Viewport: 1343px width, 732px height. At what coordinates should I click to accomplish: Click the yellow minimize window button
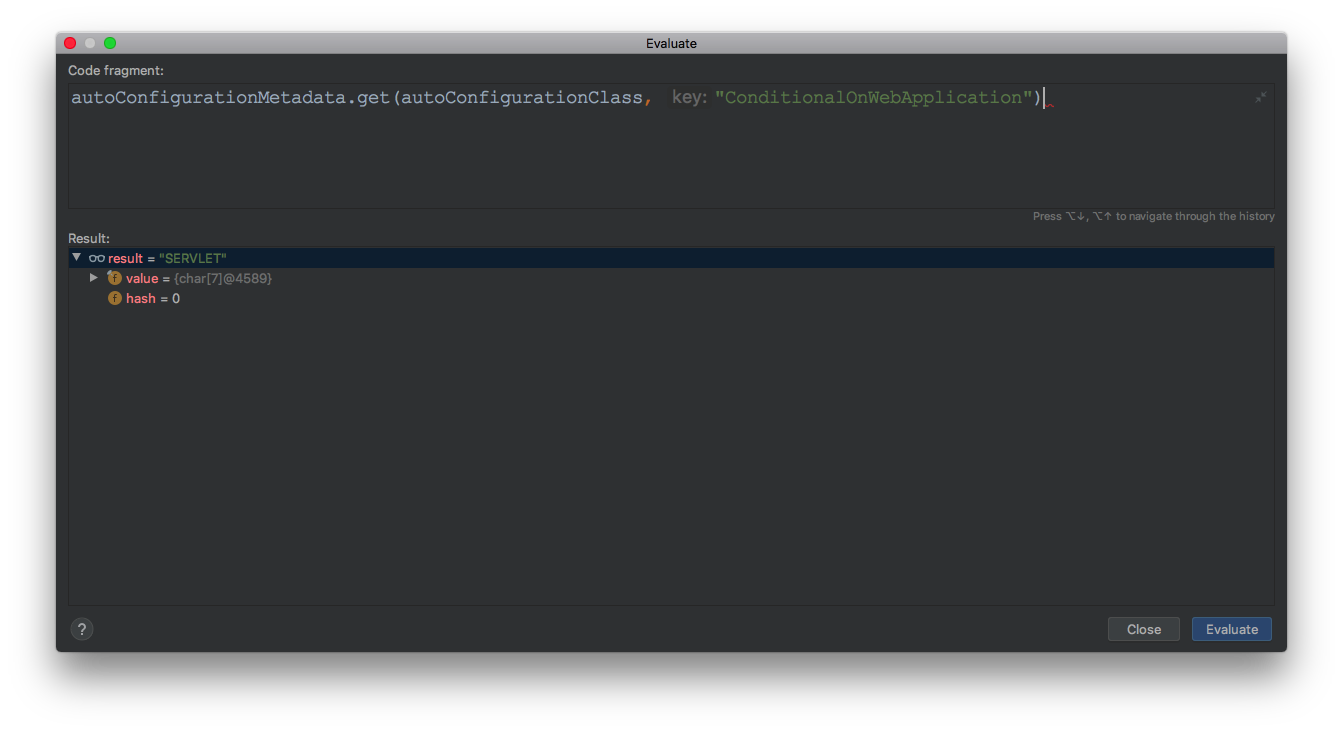coord(90,43)
